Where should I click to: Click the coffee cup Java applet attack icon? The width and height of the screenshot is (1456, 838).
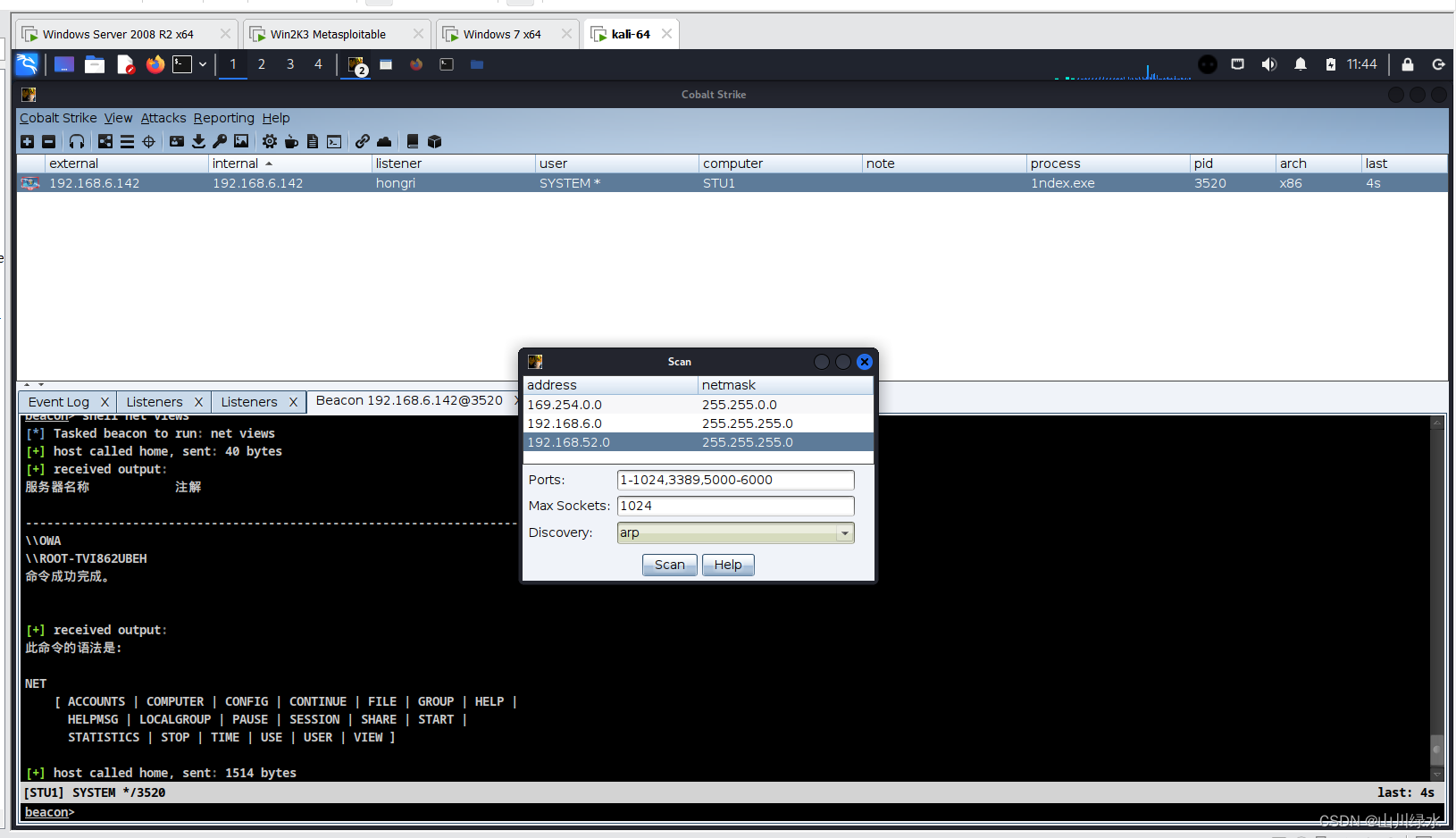(x=291, y=141)
